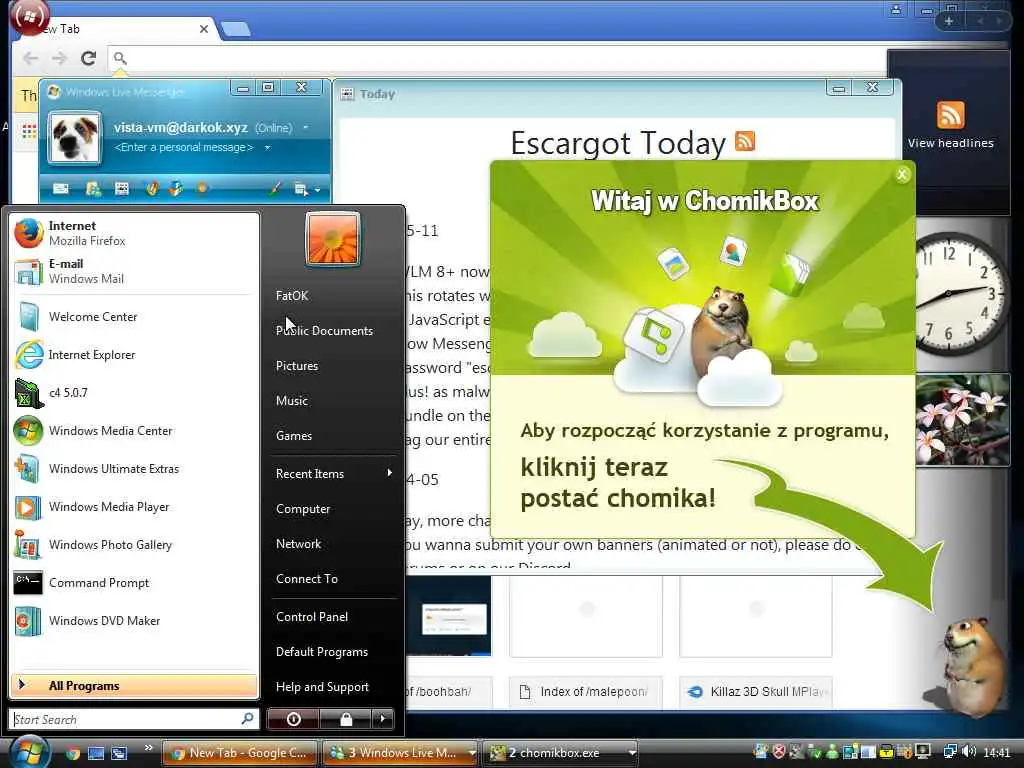Click Chrome quick launch icon in taskbar
The width and height of the screenshot is (1024, 768).
tap(73, 753)
